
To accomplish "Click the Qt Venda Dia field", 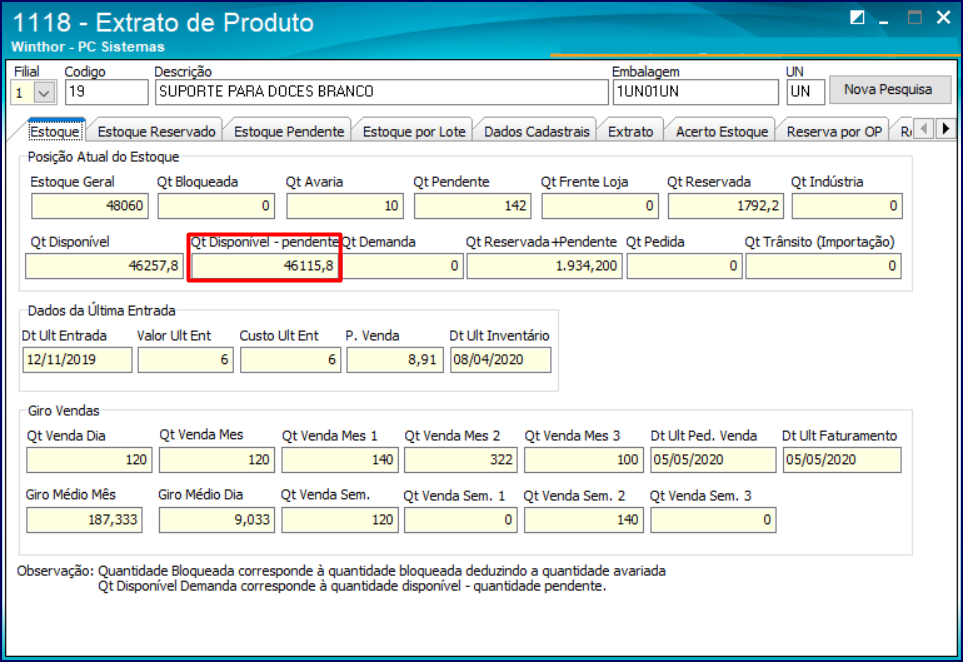I will [x=90, y=460].
